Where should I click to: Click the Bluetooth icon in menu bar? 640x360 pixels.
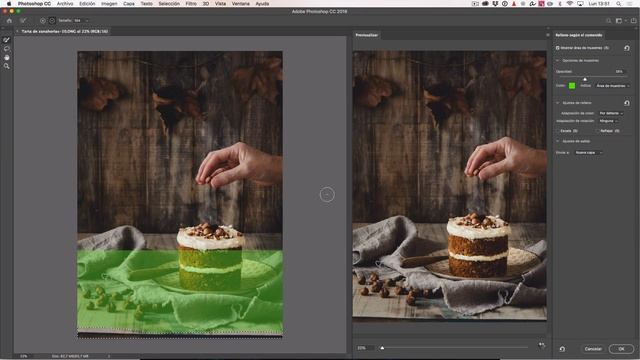pyautogui.click(x=560, y=4)
